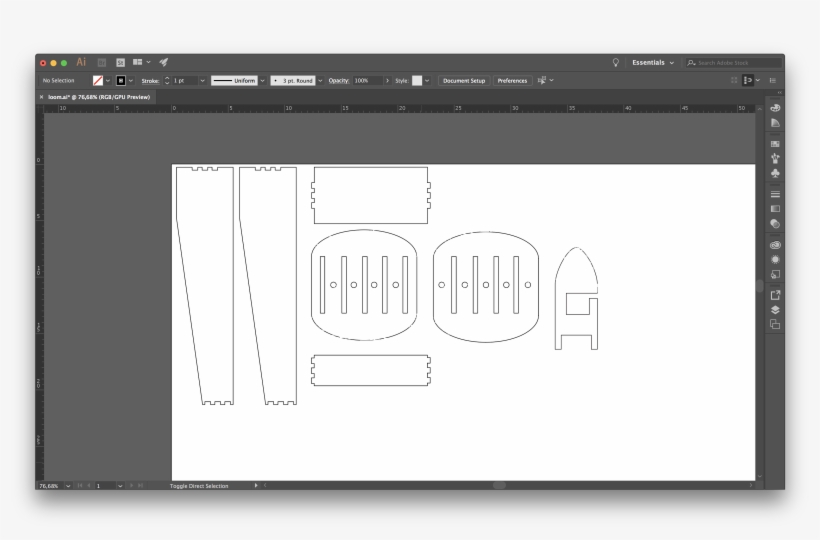Click the Opacity 100% input field
The image size is (820, 540).
[x=368, y=81]
